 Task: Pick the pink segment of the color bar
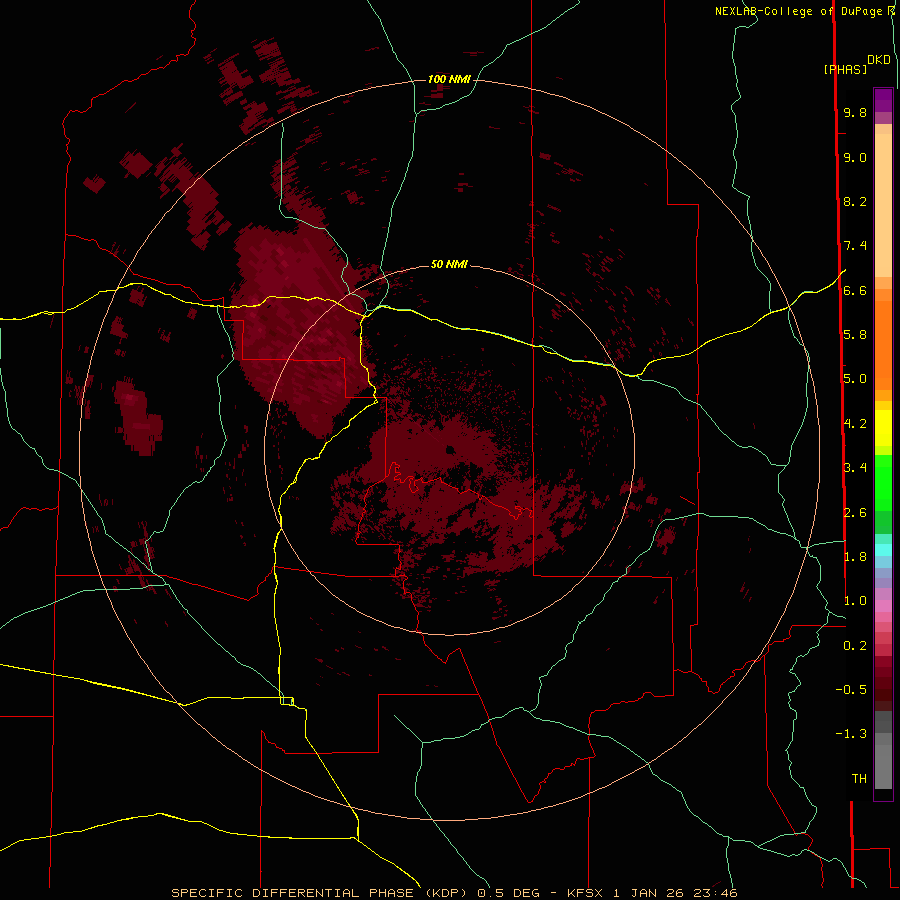(883, 606)
